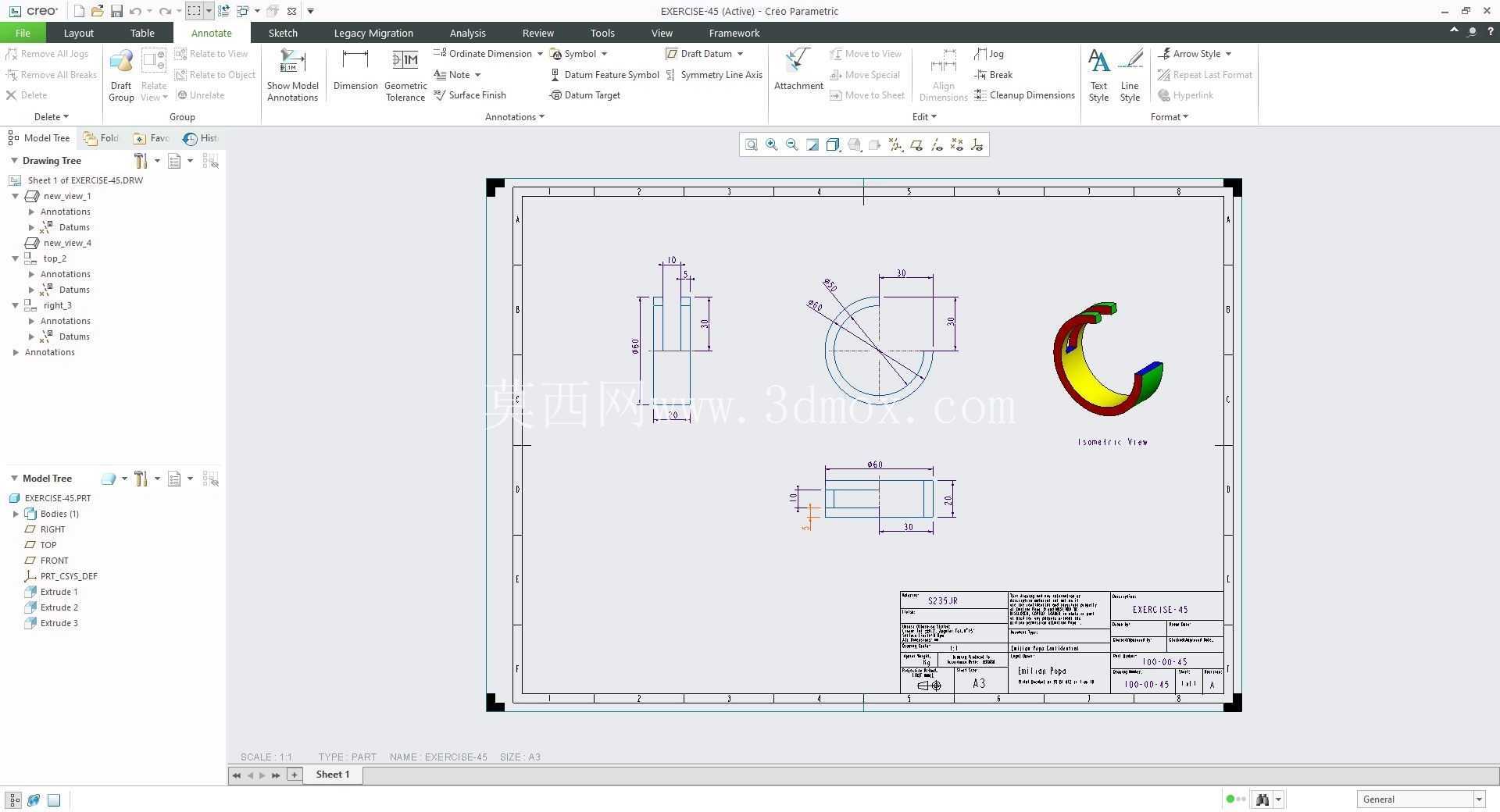This screenshot has width=1500, height=812.
Task: Open the Display Style cube icon
Action: coord(833,144)
